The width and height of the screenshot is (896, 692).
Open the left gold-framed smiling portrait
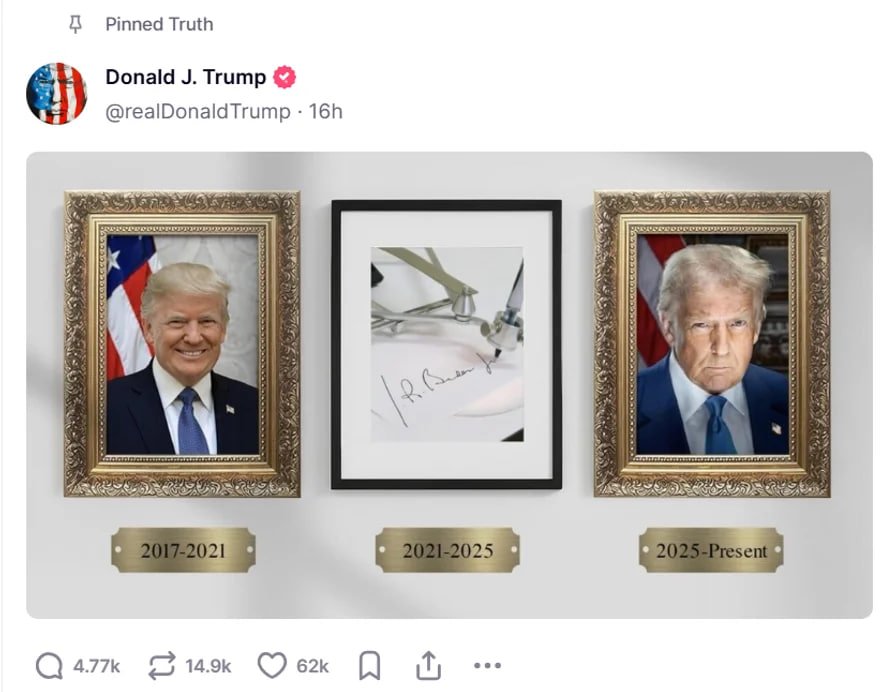click(182, 344)
